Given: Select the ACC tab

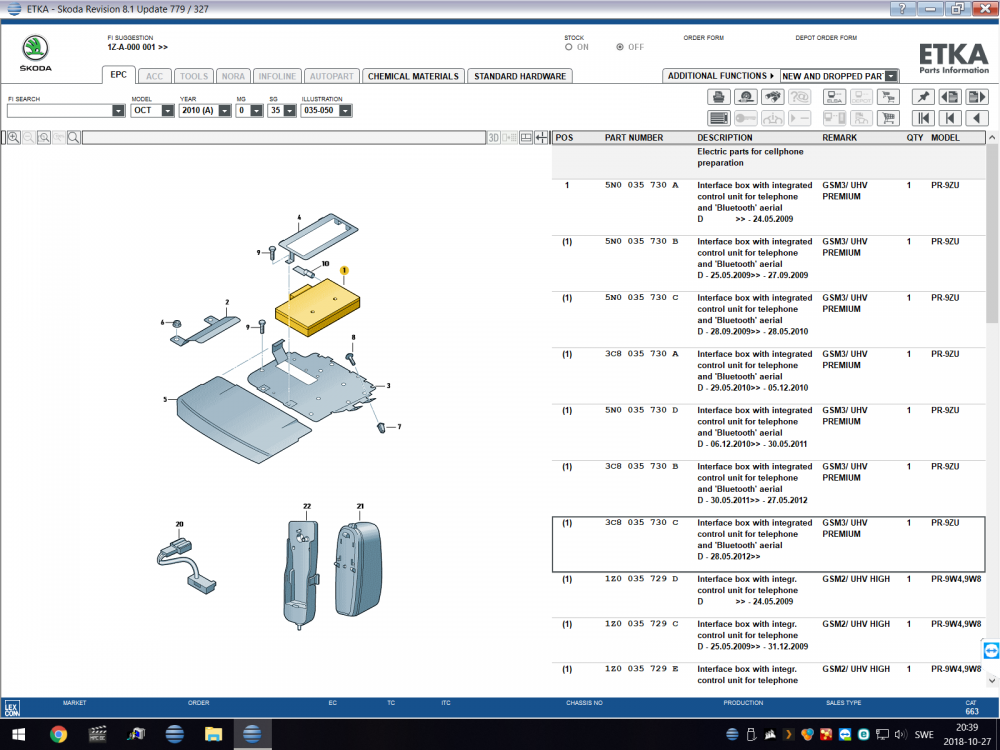Looking at the screenshot, I should [154, 76].
